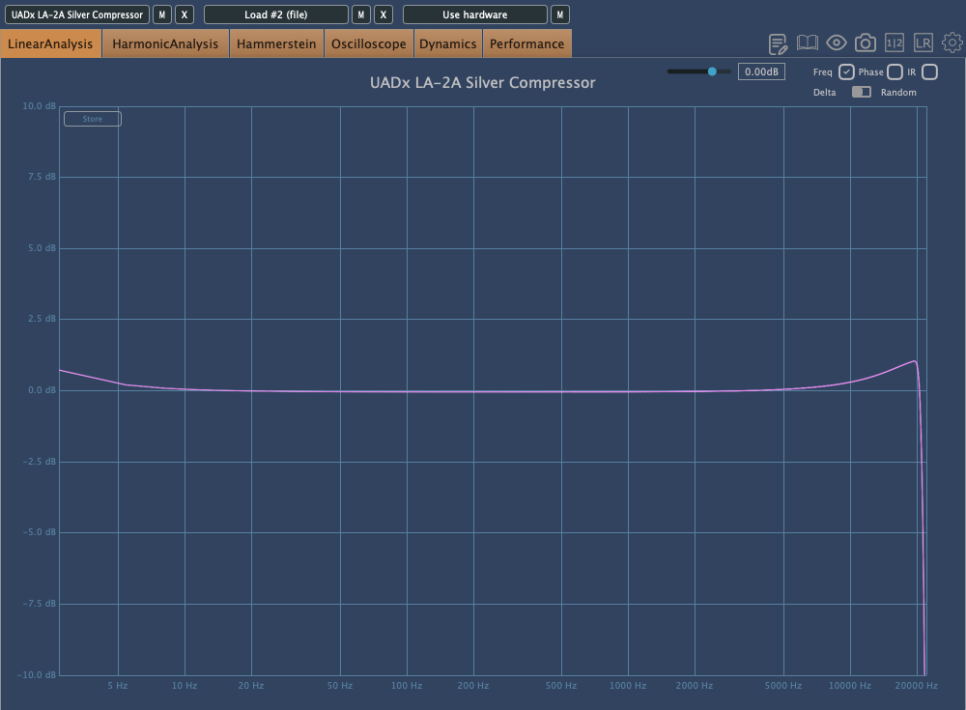Click X button next to Load #2 slot

[383, 15]
